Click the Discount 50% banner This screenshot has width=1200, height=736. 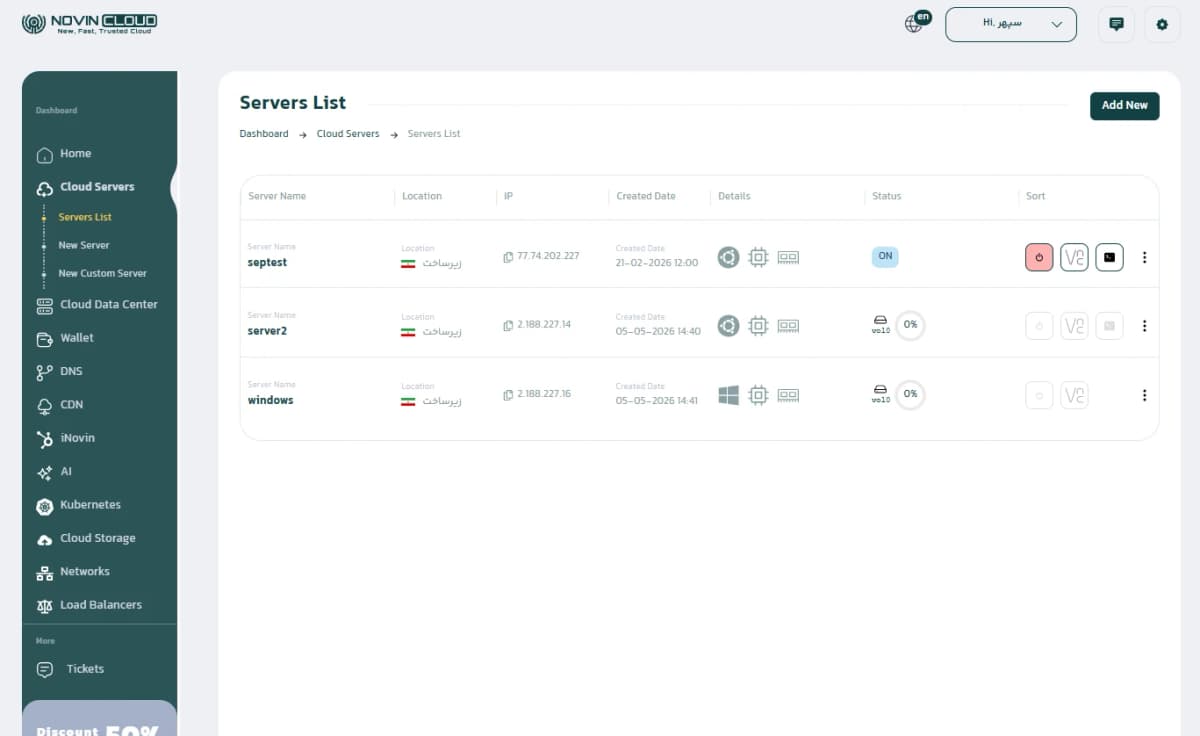pyautogui.click(x=99, y=718)
